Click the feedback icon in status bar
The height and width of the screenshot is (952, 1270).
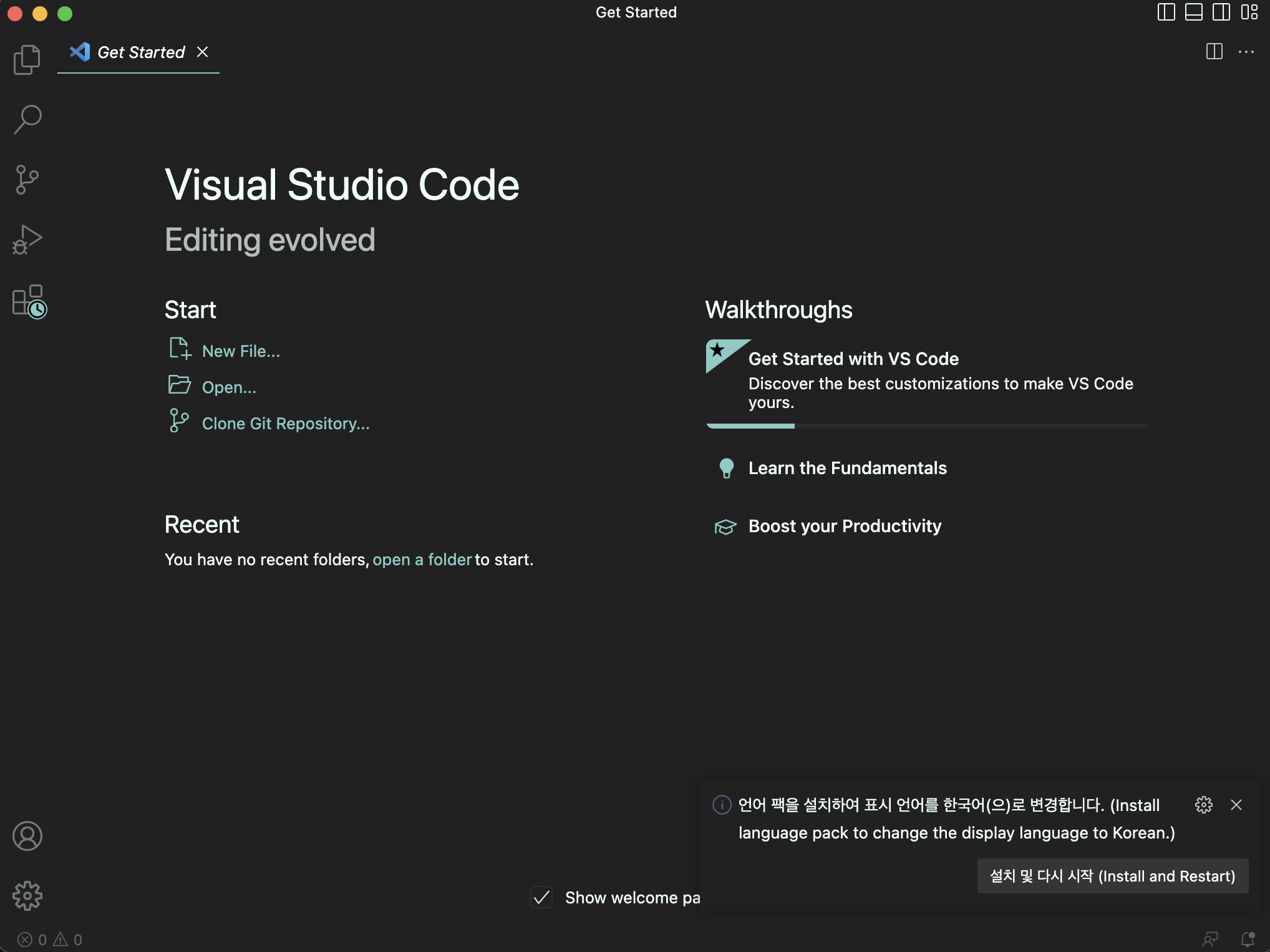(1210, 940)
